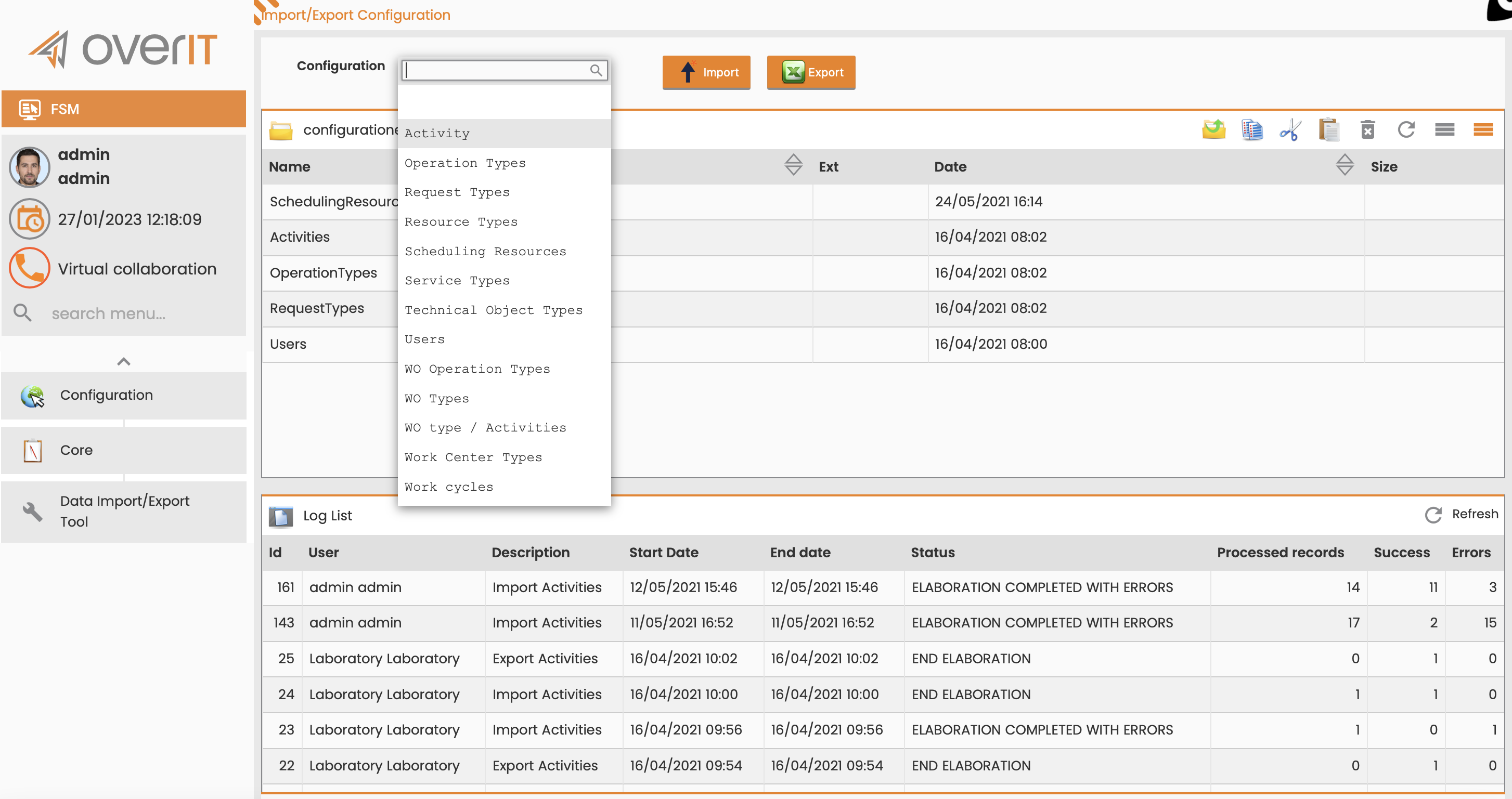Click the upload file icon in file toolbar
Image resolution: width=1512 pixels, height=799 pixels.
pos(1213,129)
